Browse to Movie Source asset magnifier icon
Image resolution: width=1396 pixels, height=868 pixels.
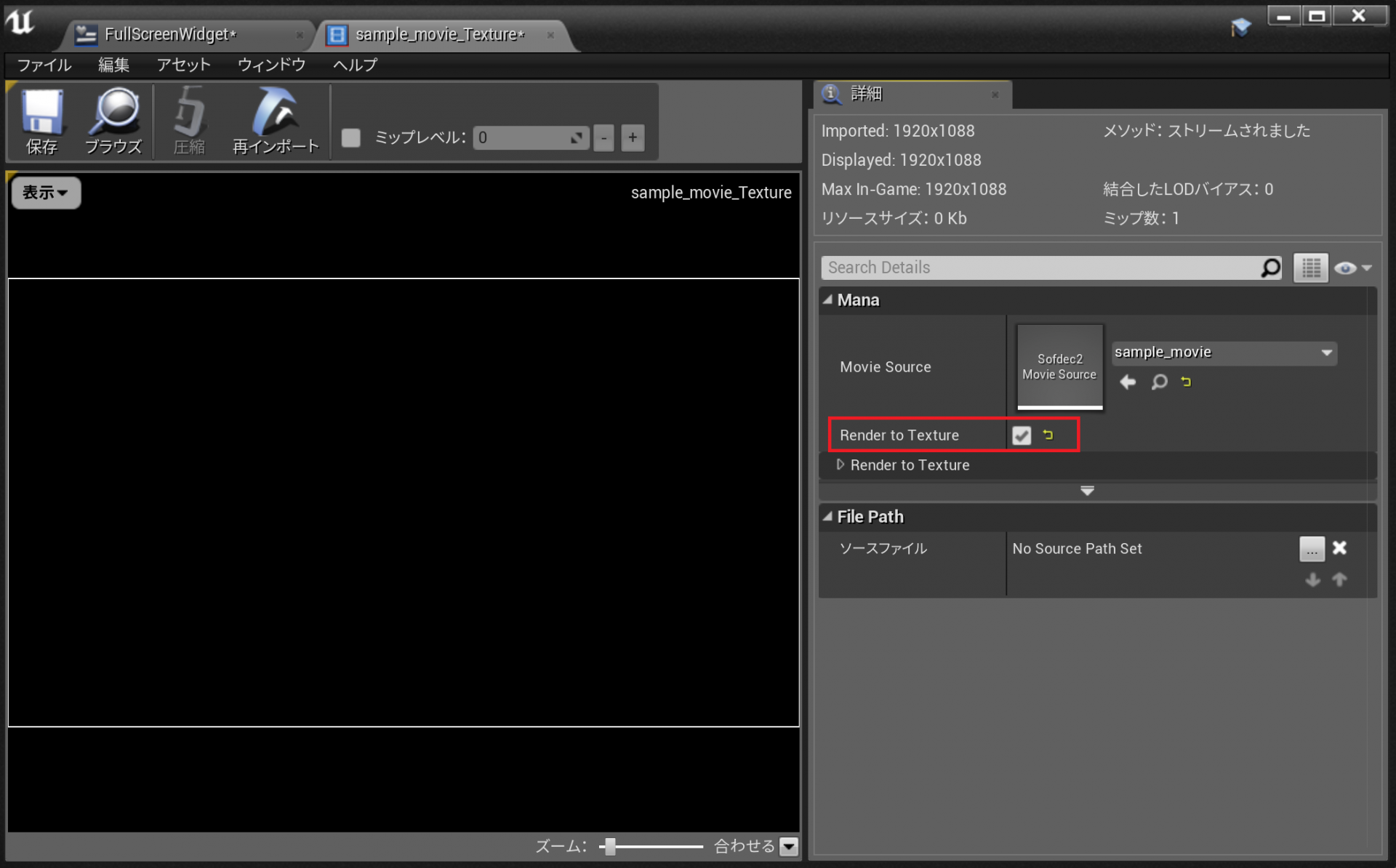pos(1159,382)
